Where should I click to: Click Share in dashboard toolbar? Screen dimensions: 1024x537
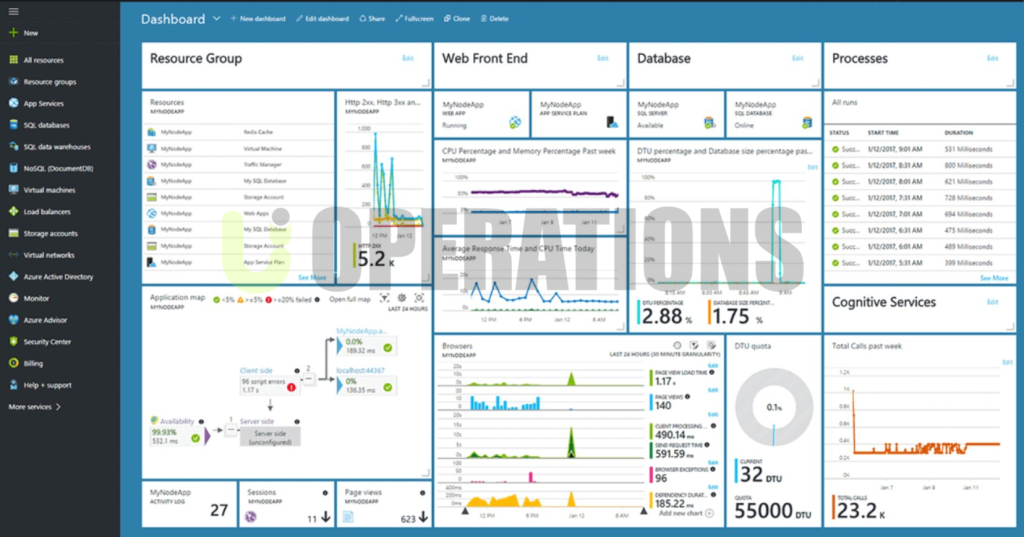pyautogui.click(x=372, y=19)
